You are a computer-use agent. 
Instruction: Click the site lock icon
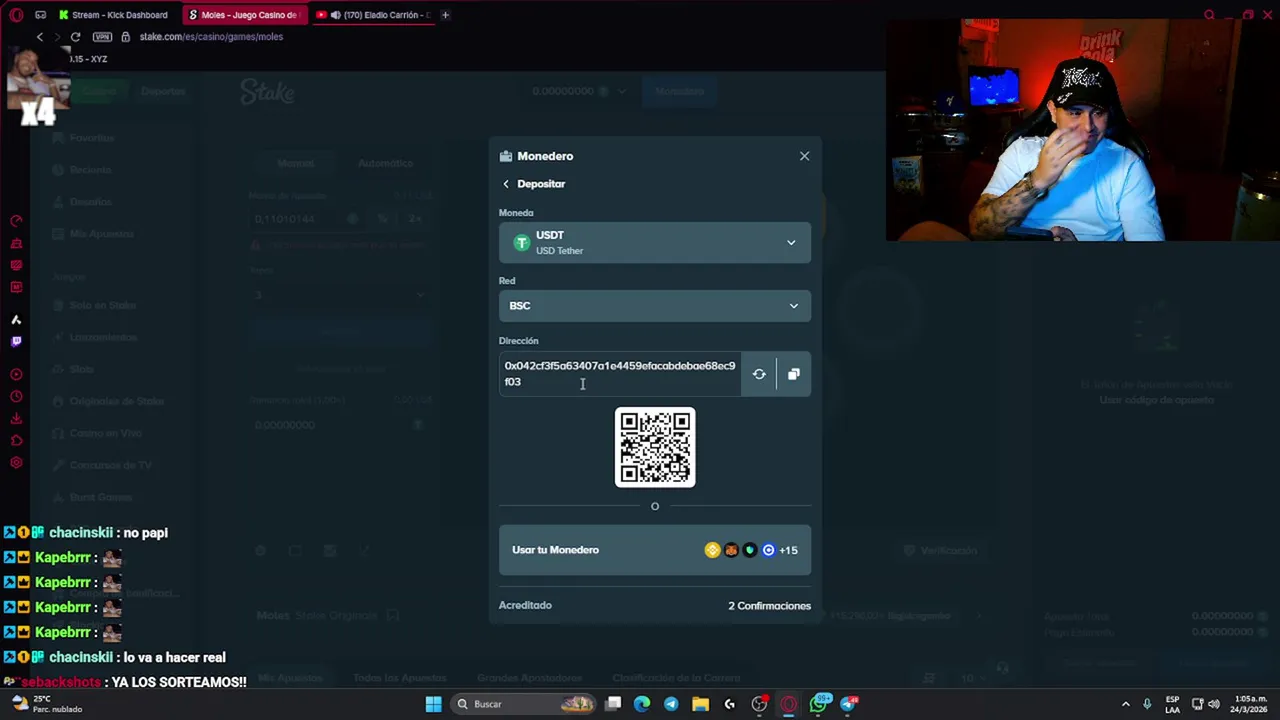tap(125, 37)
